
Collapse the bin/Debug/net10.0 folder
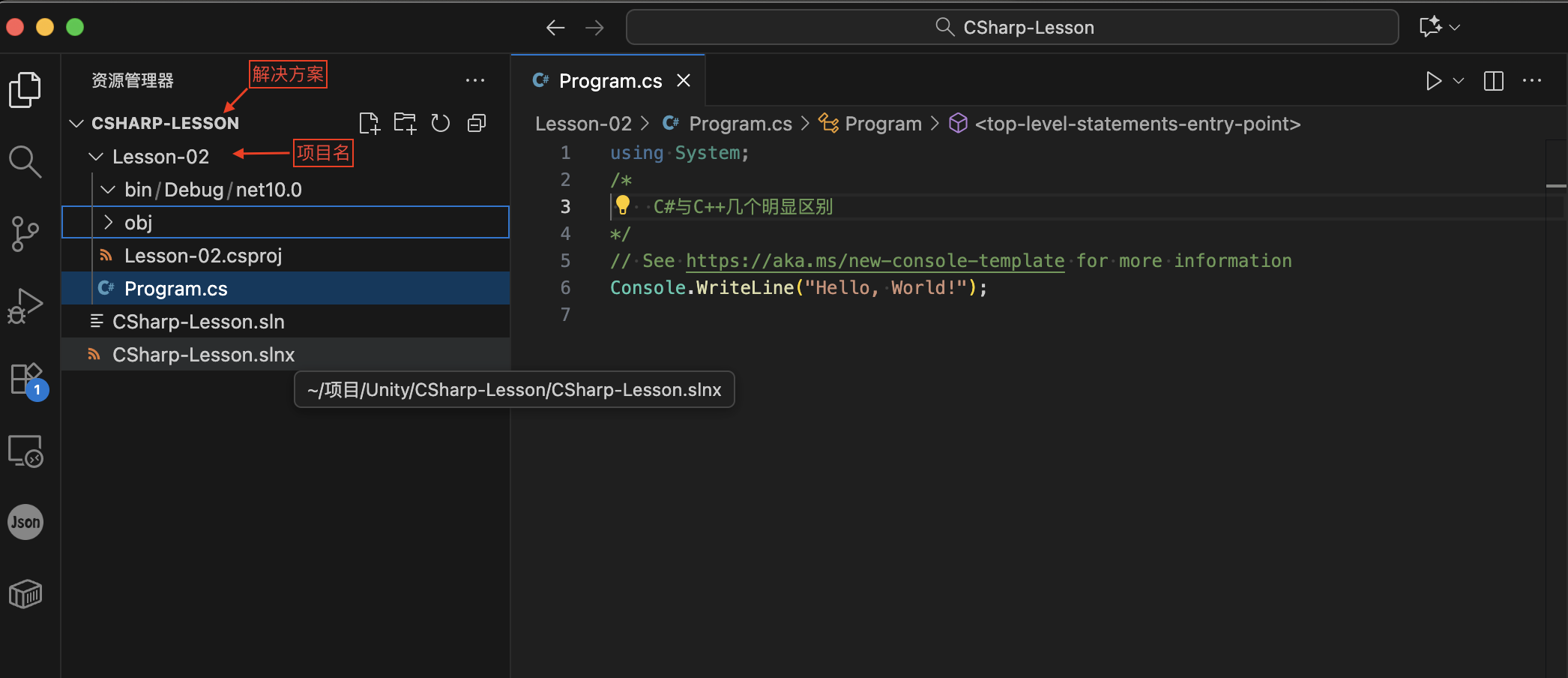[x=108, y=190]
